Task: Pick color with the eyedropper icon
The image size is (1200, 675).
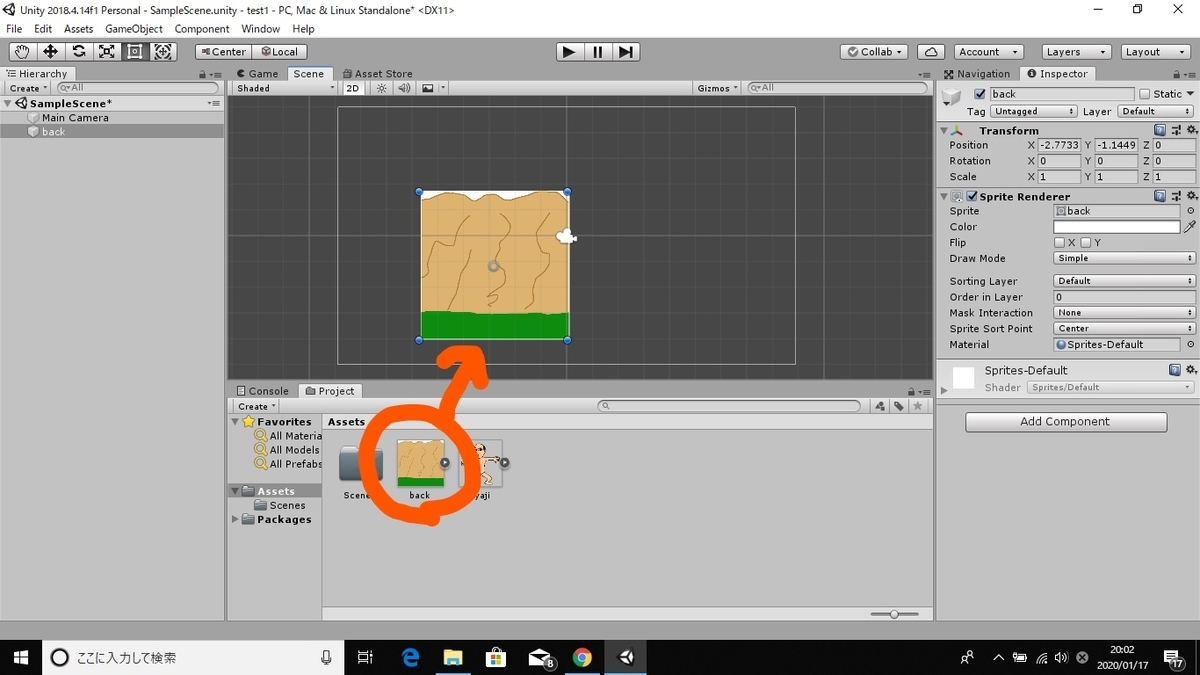Action: point(1189,227)
